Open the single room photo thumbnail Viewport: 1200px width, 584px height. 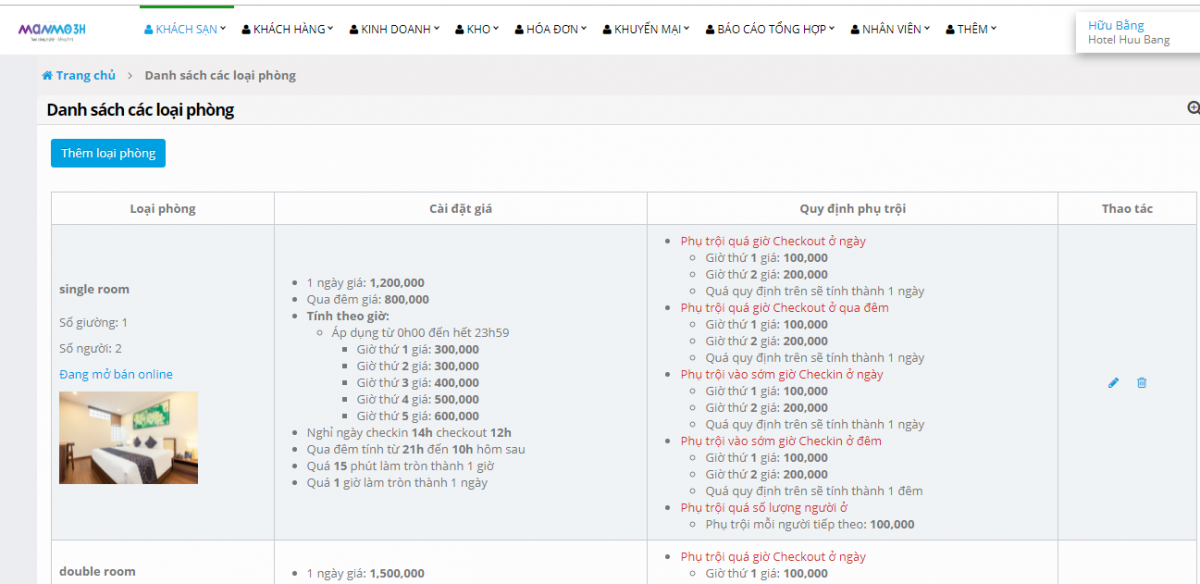(128, 437)
